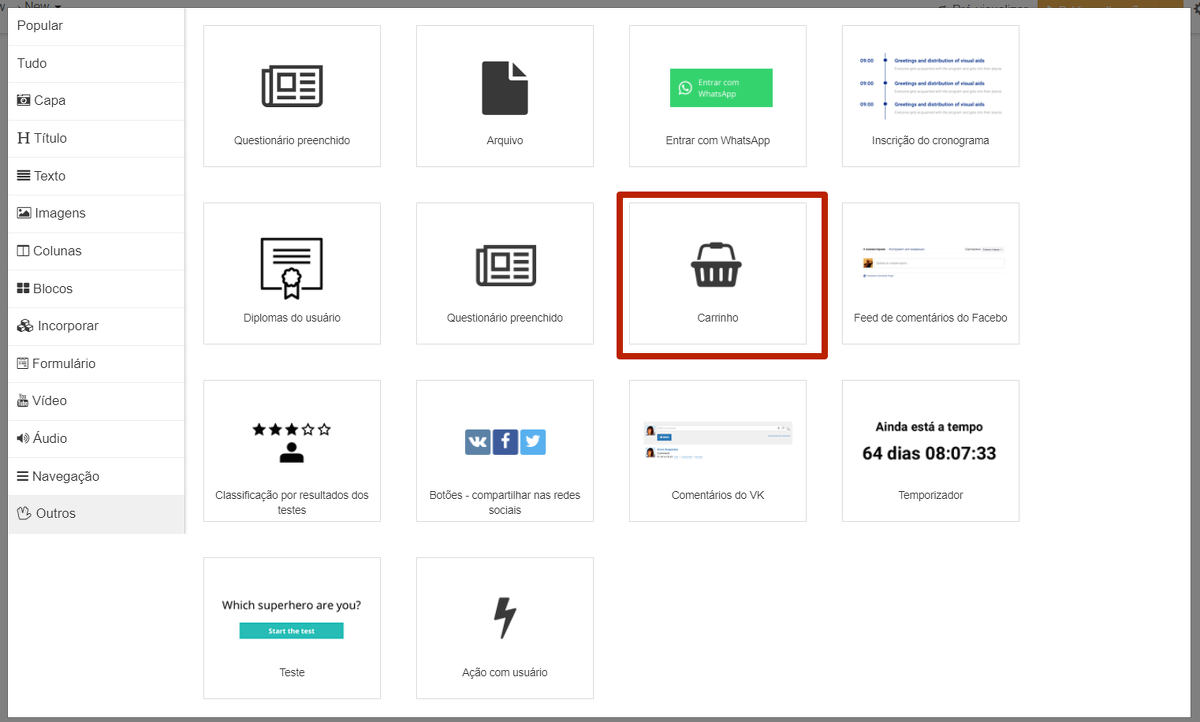Viewport: 1200px width, 722px height.
Task: Click the Start the test button in Teste
Action: click(x=291, y=631)
